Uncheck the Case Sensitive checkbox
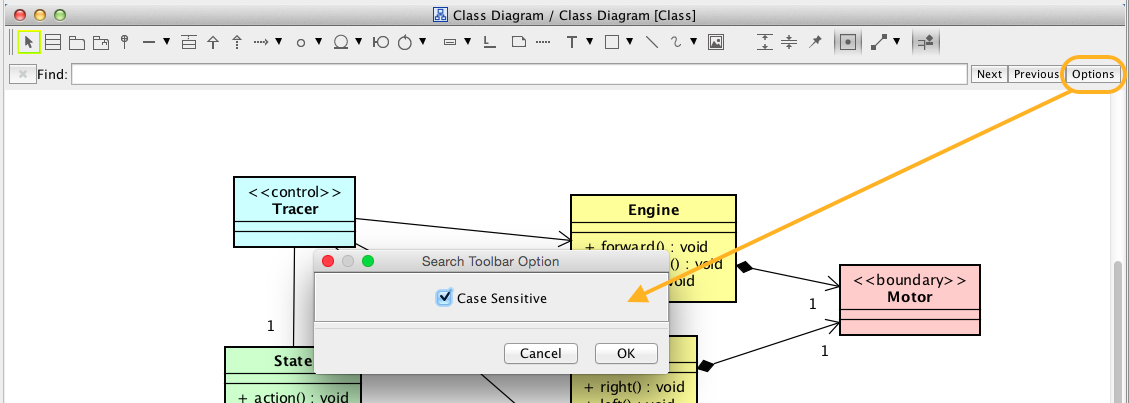The width and height of the screenshot is (1129, 403). click(x=445, y=298)
